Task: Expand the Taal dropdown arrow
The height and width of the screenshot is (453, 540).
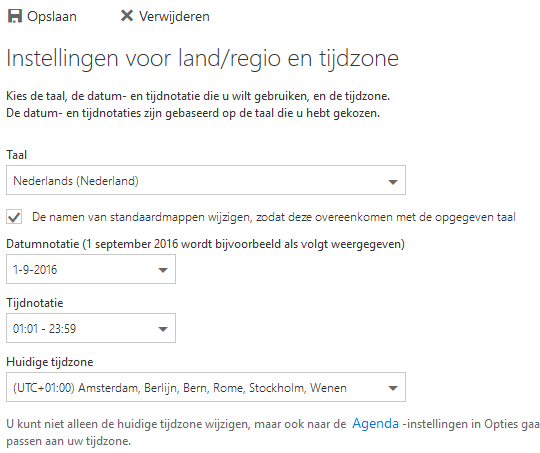Action: (393, 182)
